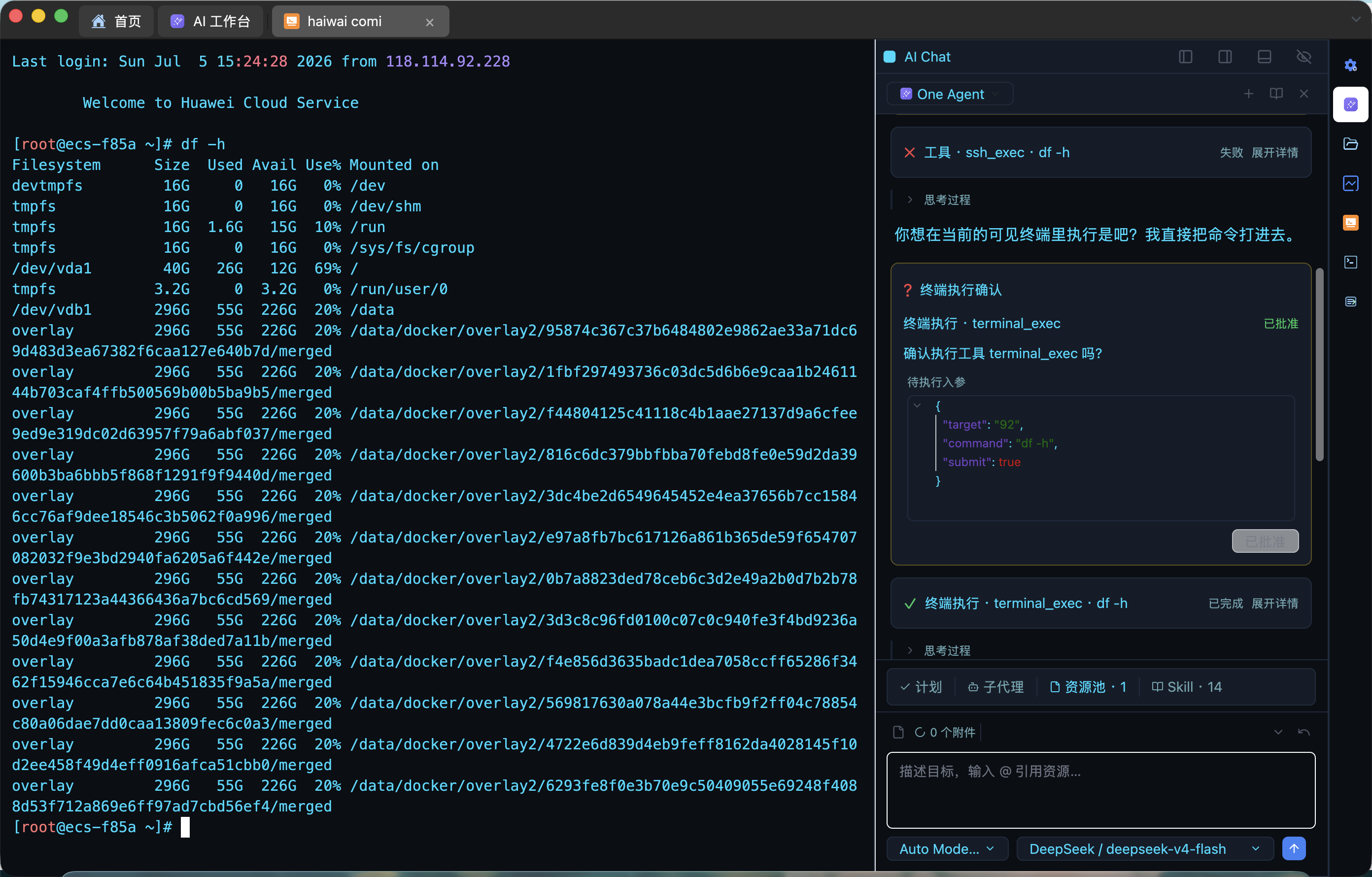The image size is (1372, 877).
Task: Click the AI 工作台 tab icon
Action: click(x=177, y=22)
